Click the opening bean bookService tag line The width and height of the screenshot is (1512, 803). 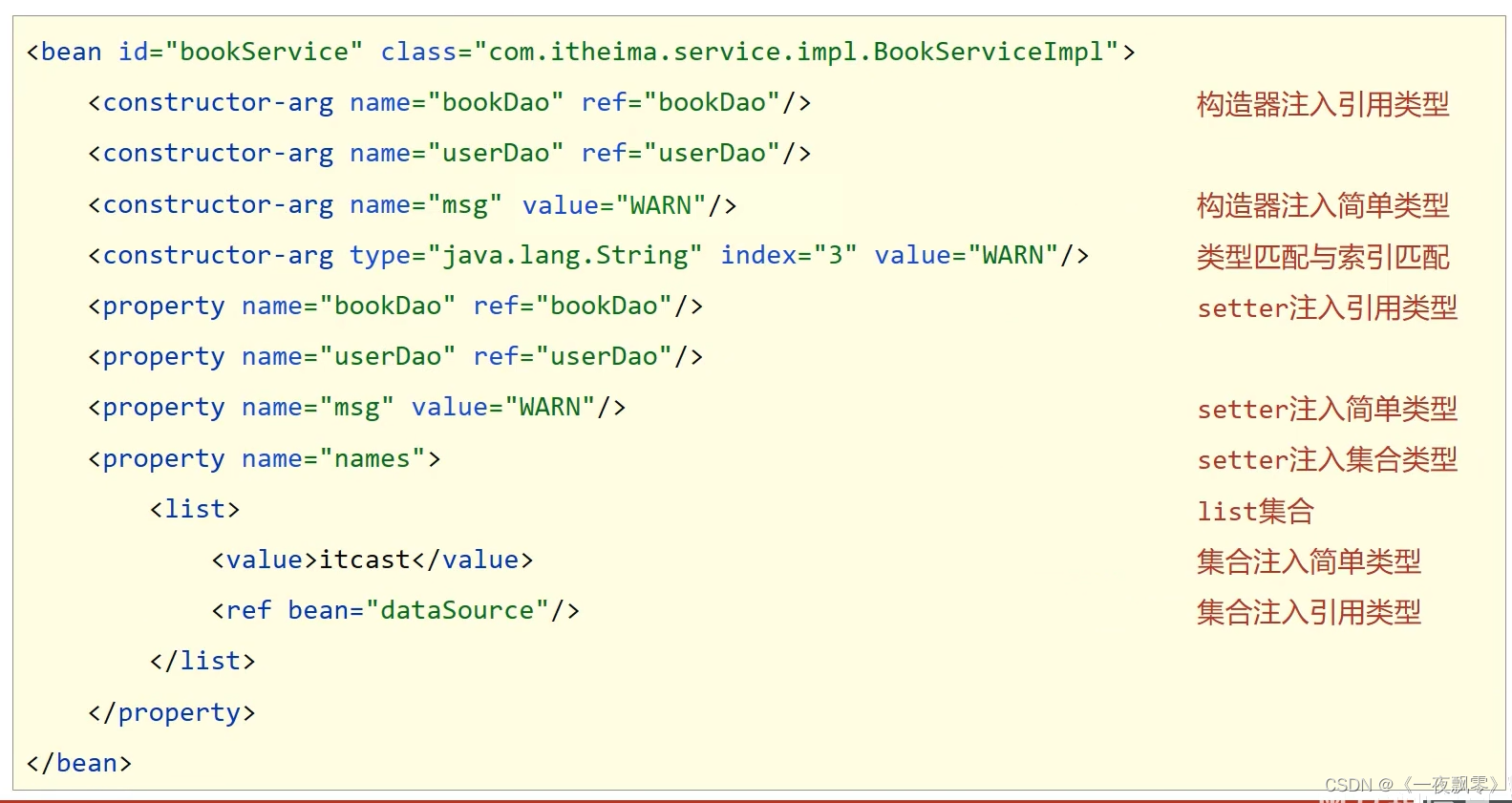581,52
